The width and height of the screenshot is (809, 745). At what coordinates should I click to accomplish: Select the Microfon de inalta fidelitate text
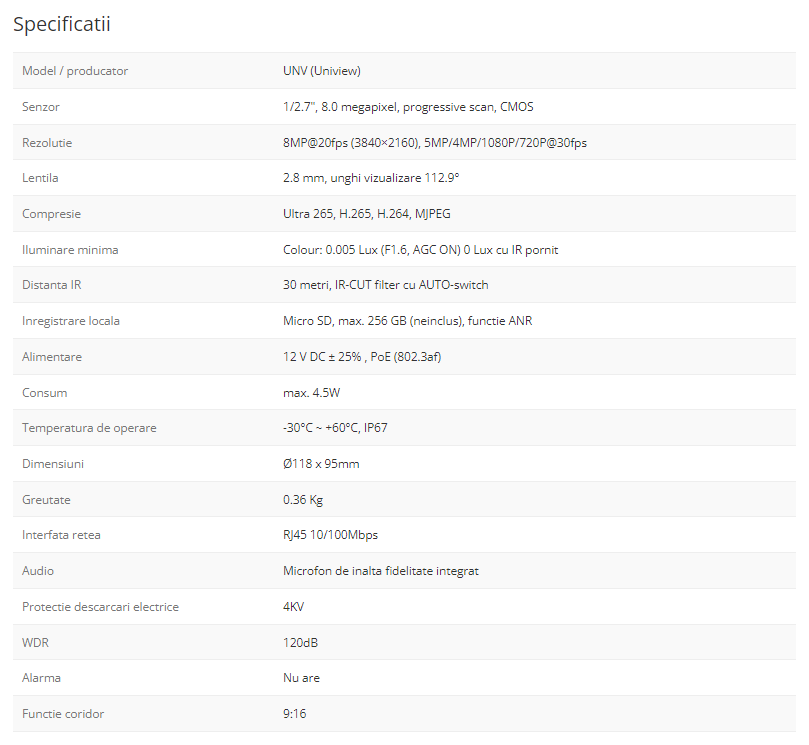pos(381,571)
